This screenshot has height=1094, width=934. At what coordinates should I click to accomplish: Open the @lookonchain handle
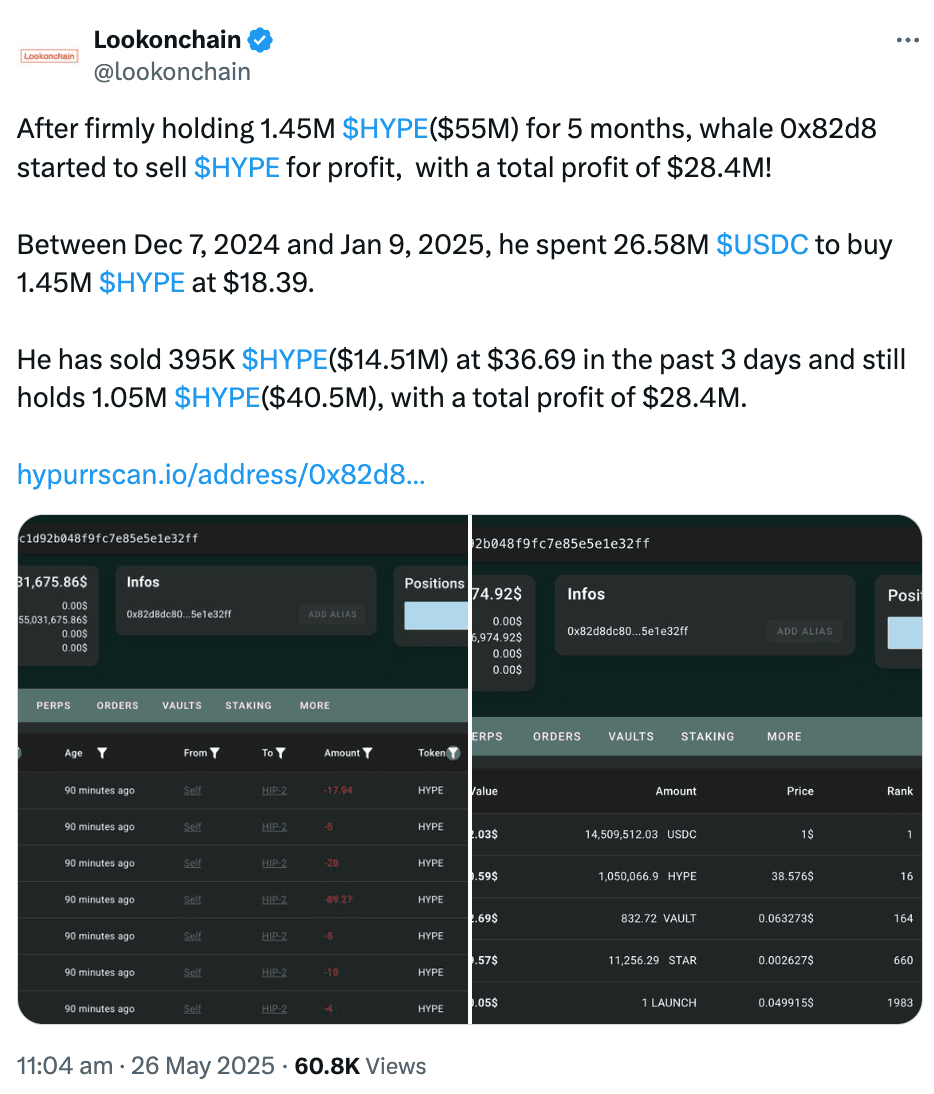(x=172, y=72)
